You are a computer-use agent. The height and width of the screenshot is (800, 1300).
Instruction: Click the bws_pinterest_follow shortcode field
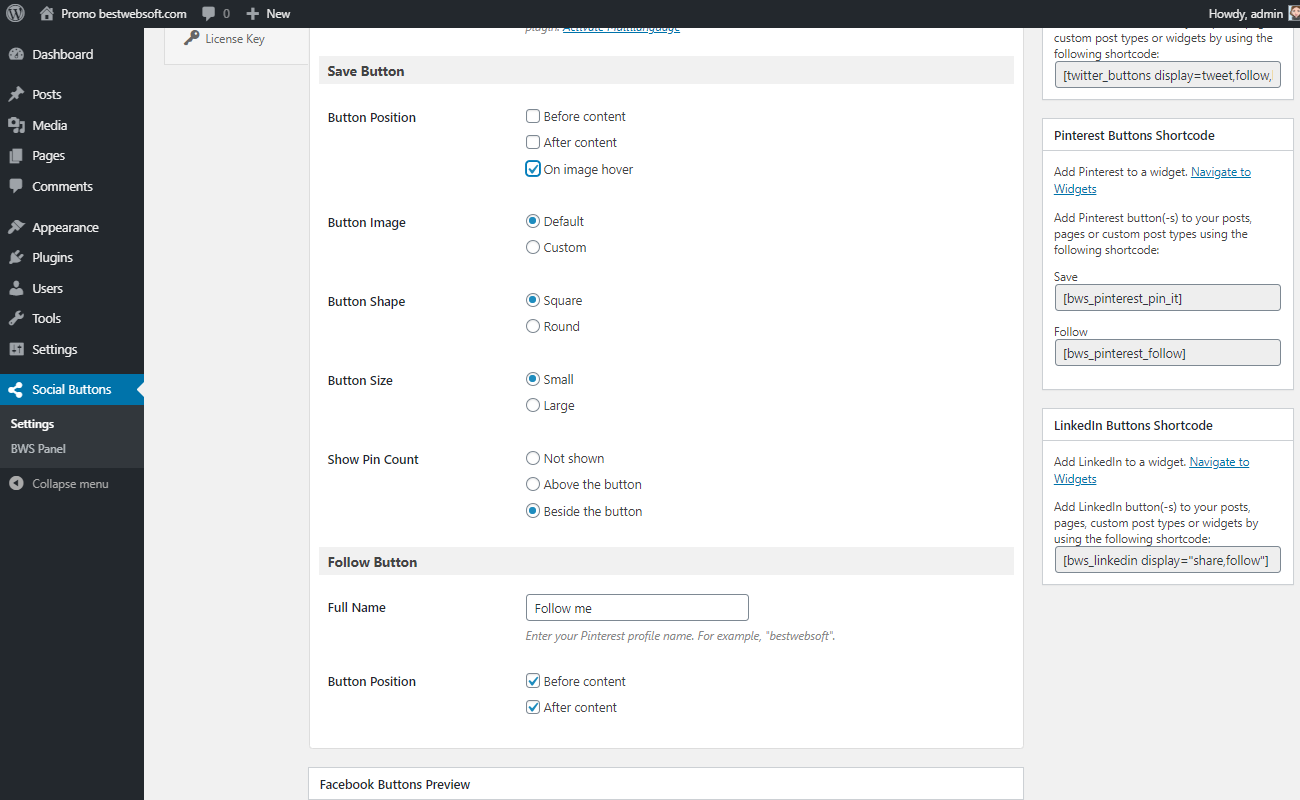click(1168, 353)
